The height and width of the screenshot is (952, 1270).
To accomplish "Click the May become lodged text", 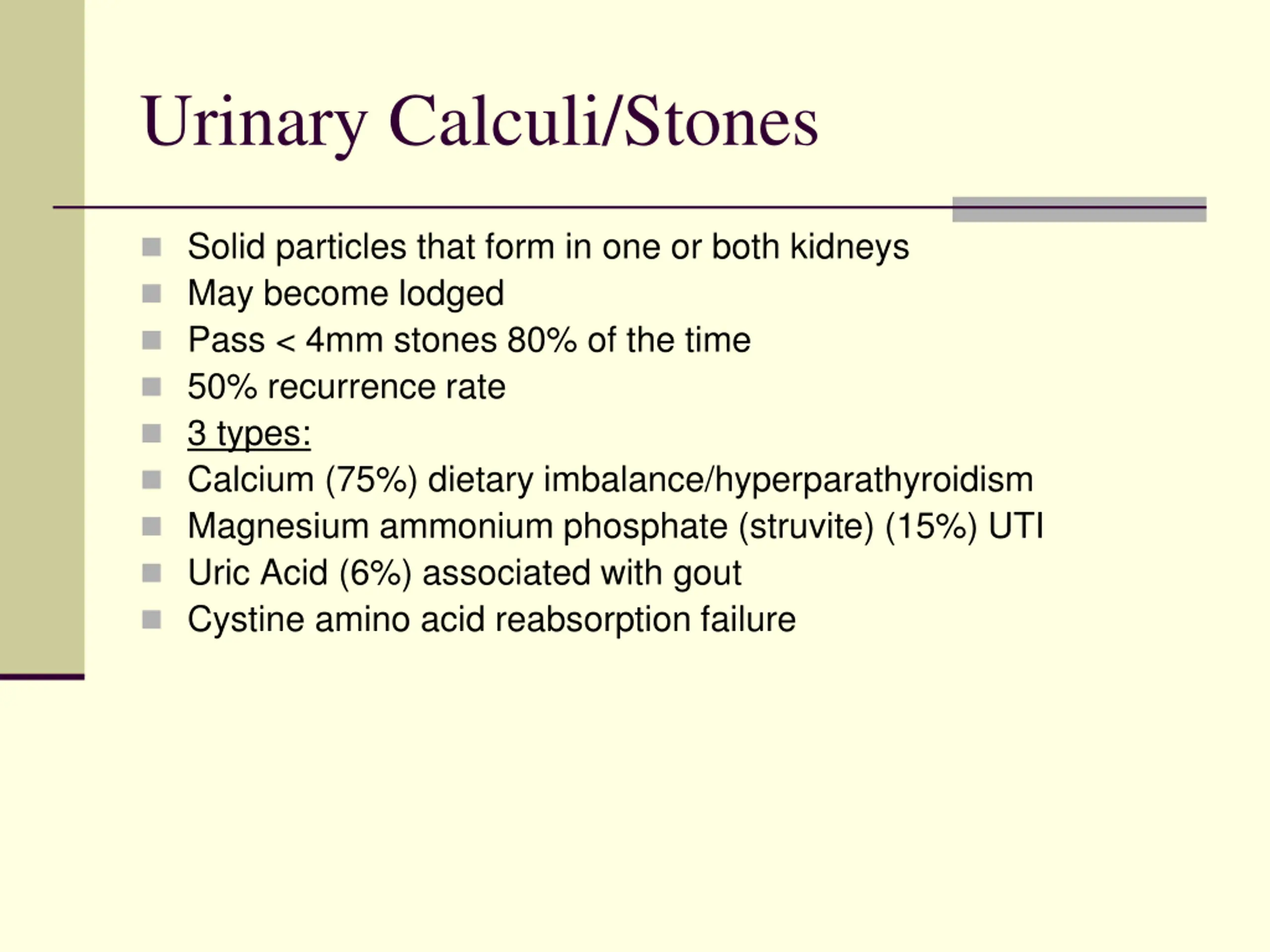I will (x=346, y=295).
